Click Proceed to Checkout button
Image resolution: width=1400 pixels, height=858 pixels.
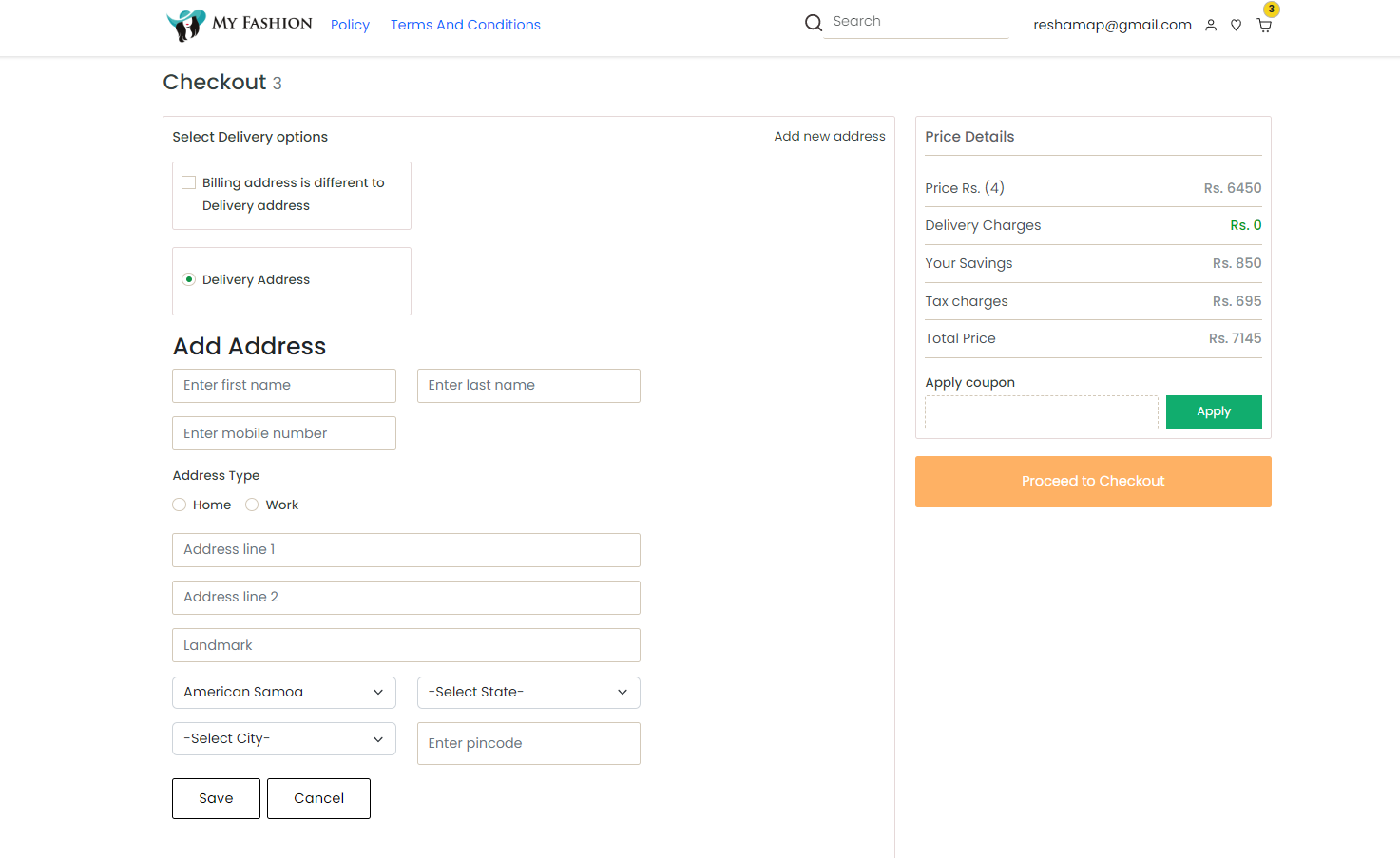pyautogui.click(x=1093, y=482)
